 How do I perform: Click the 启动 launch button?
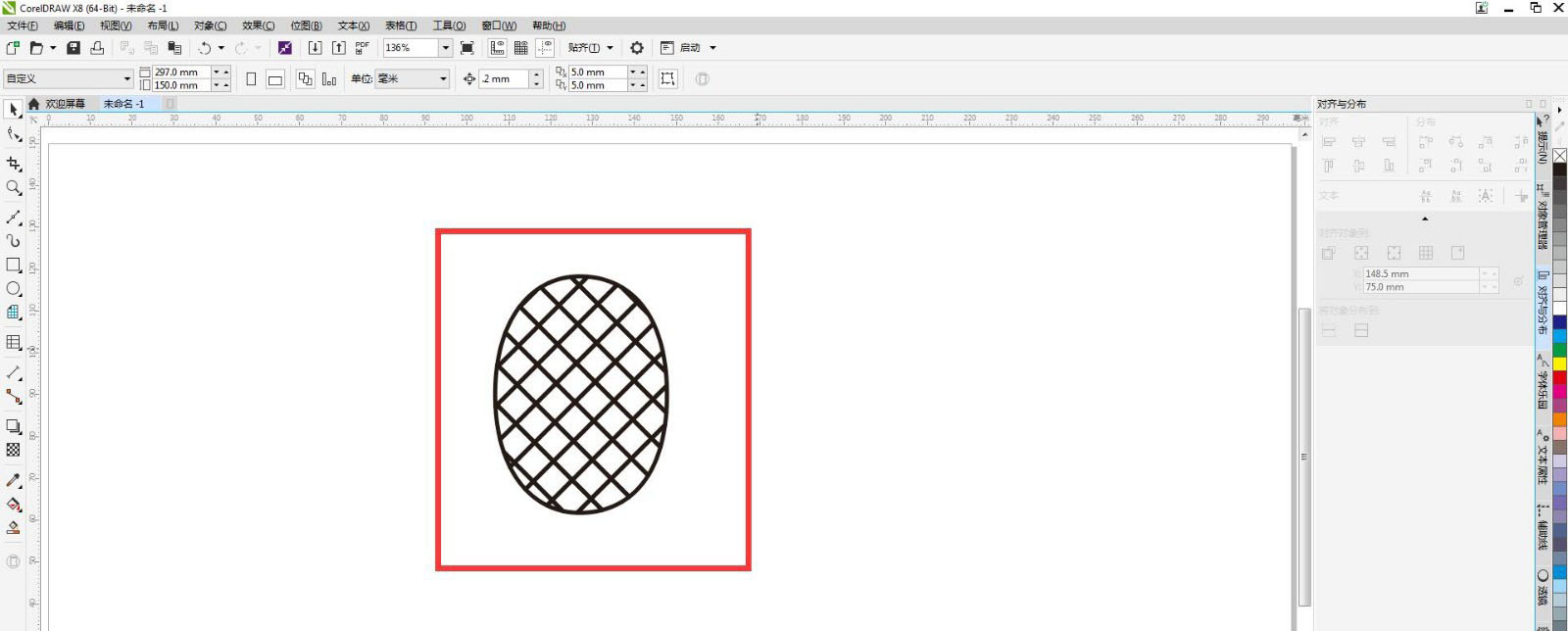point(690,47)
